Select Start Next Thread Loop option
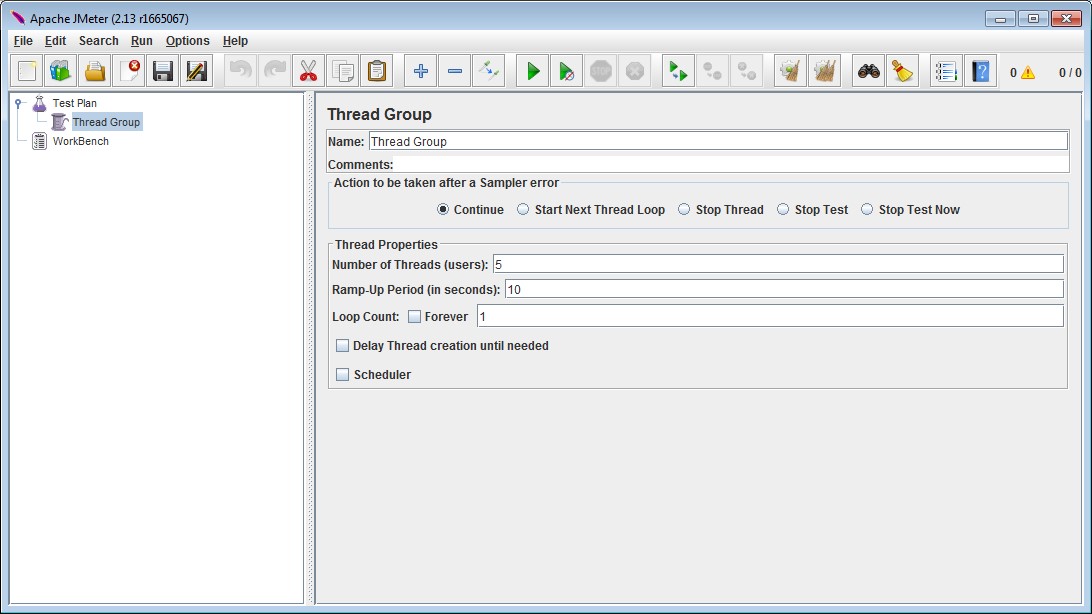Image resolution: width=1092 pixels, height=614 pixels. click(523, 210)
